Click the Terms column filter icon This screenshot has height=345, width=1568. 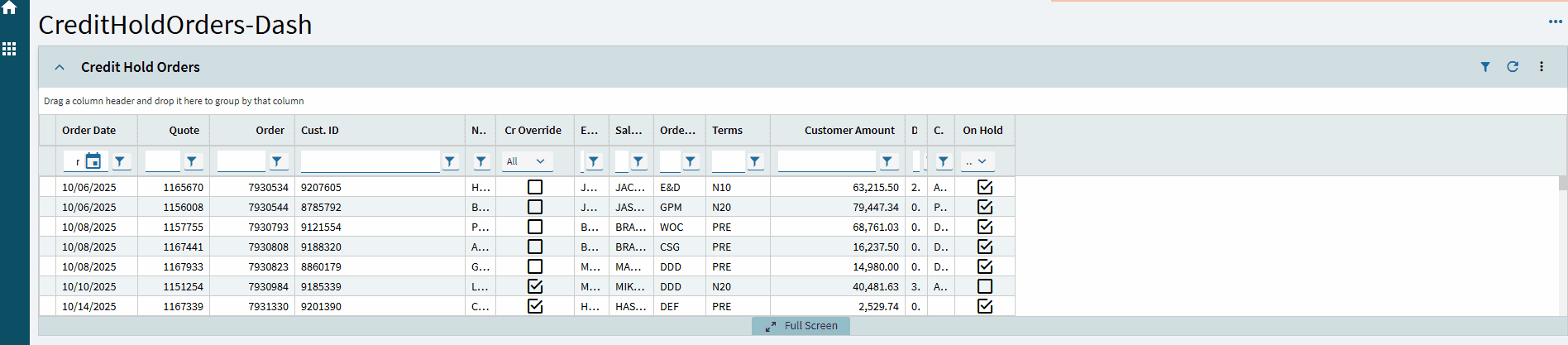pyautogui.click(x=755, y=161)
